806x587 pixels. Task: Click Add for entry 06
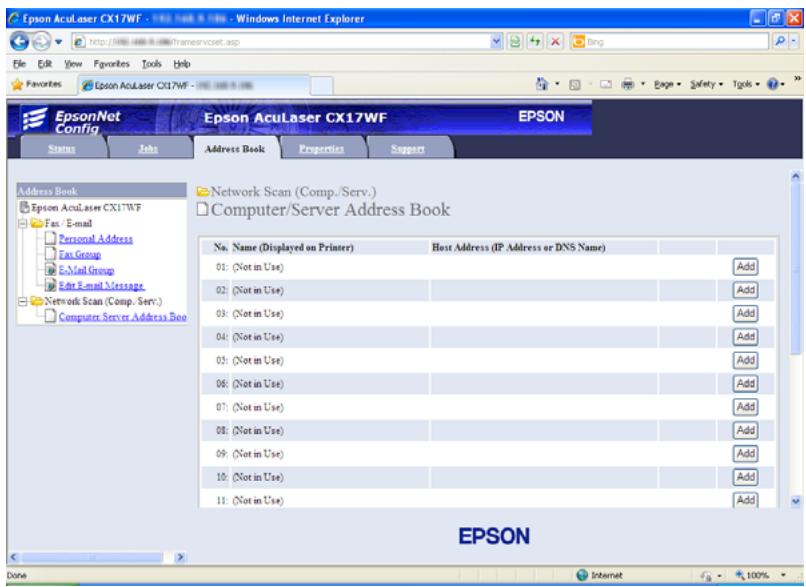point(745,383)
